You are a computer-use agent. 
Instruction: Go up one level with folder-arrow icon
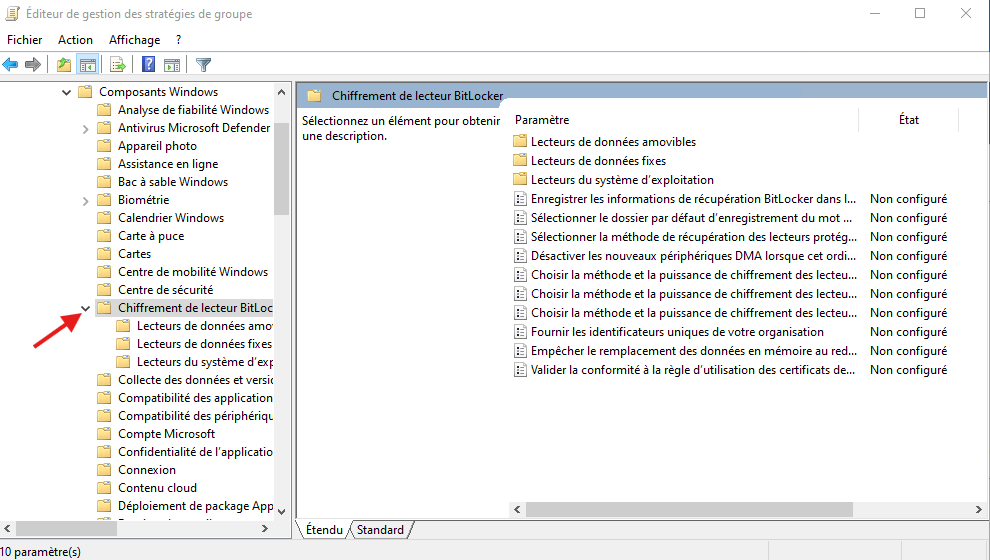[64, 64]
